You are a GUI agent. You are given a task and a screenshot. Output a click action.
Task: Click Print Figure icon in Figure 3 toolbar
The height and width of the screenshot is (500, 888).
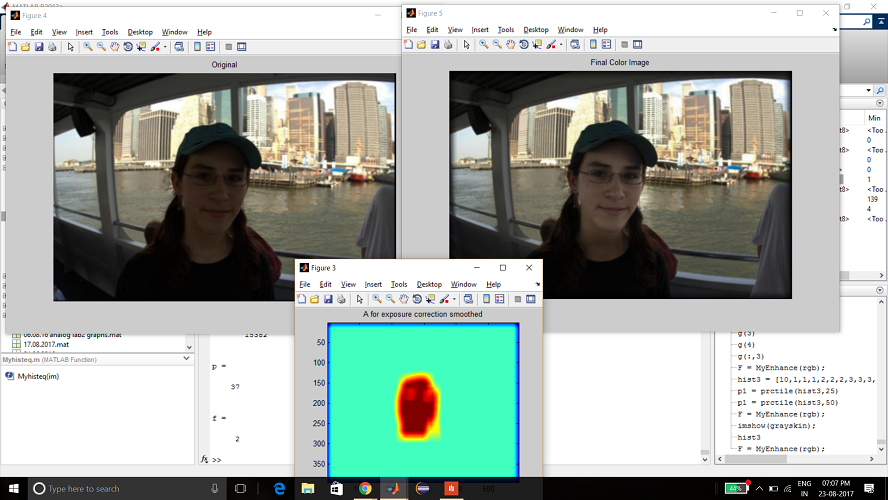tap(340, 298)
